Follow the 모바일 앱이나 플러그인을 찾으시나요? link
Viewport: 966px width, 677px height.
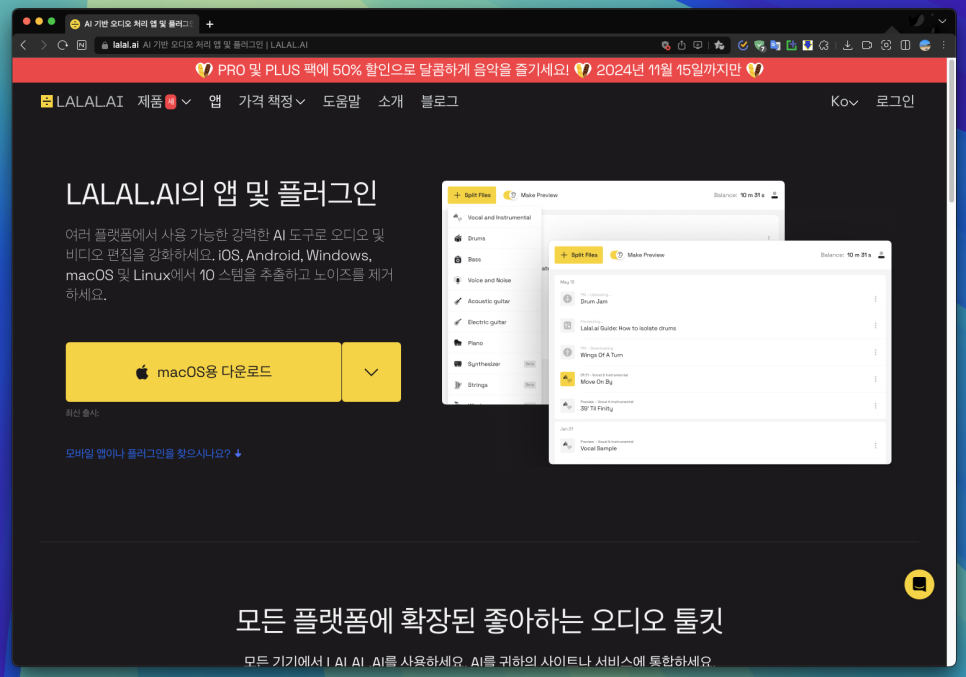click(x=153, y=453)
